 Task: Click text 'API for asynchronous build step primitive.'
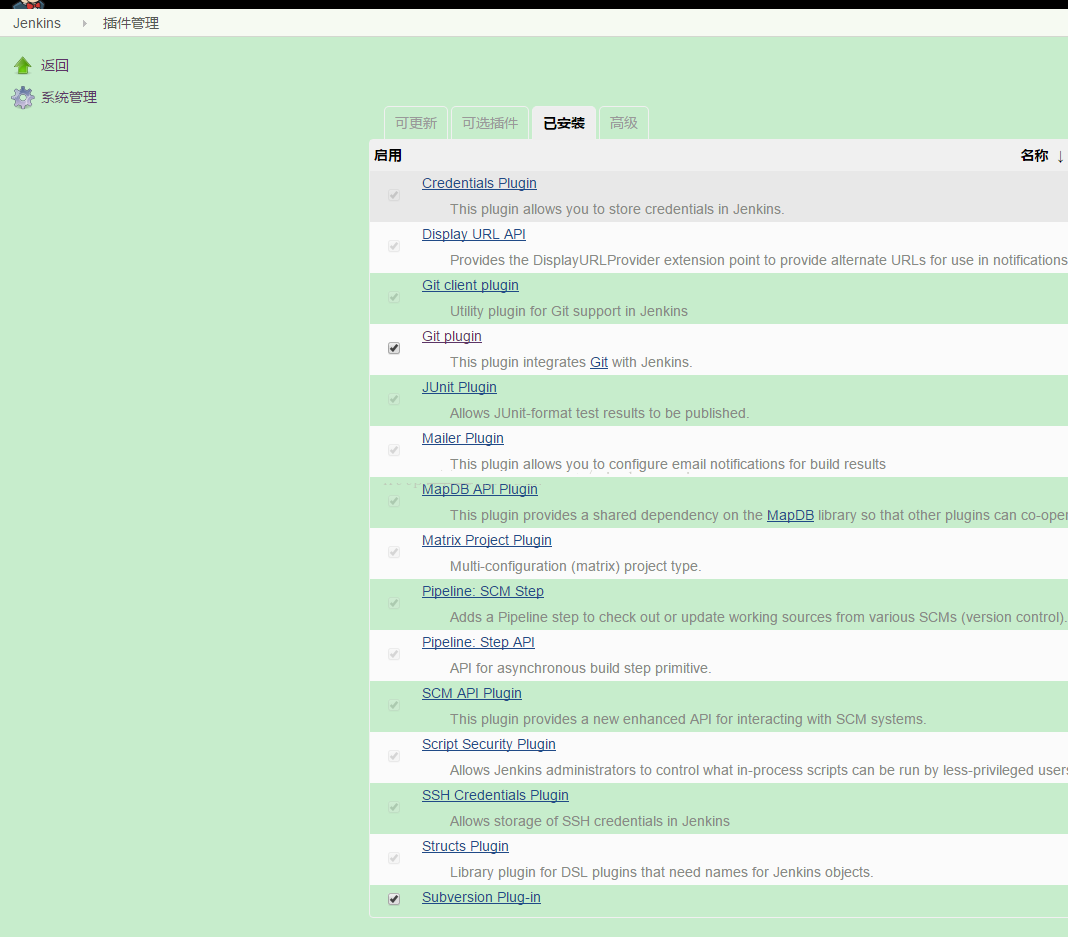tap(580, 669)
